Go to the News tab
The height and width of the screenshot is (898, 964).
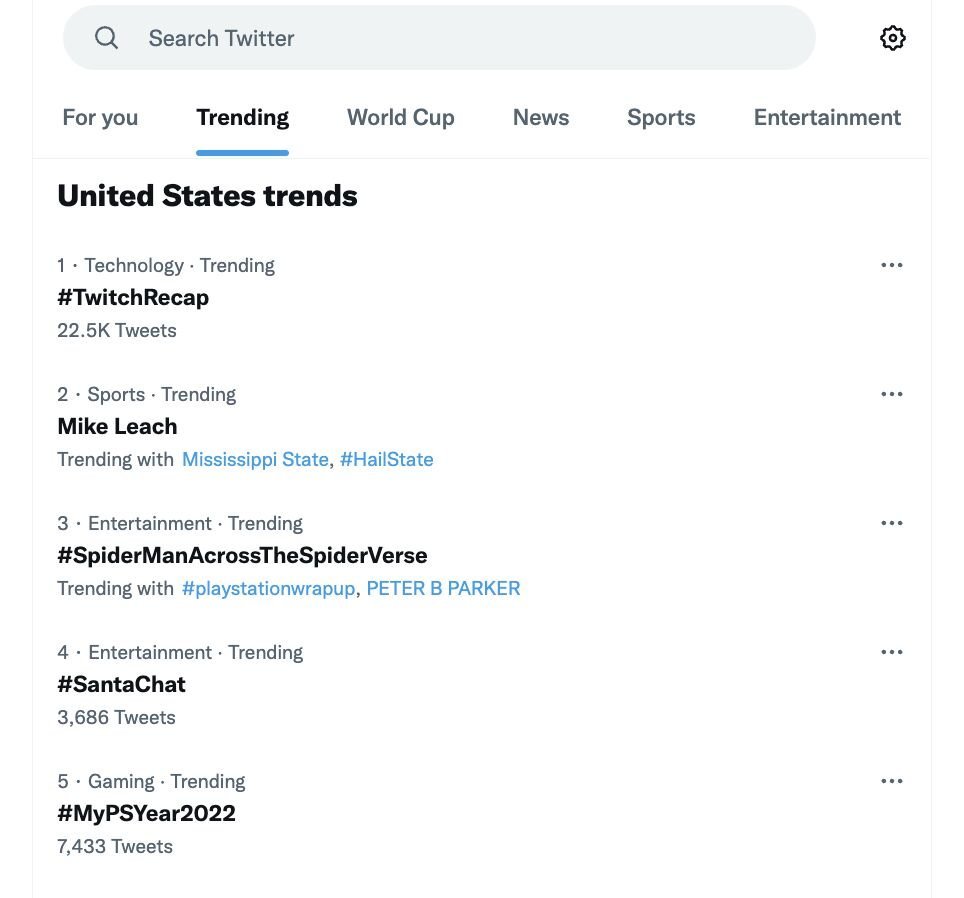coord(541,117)
